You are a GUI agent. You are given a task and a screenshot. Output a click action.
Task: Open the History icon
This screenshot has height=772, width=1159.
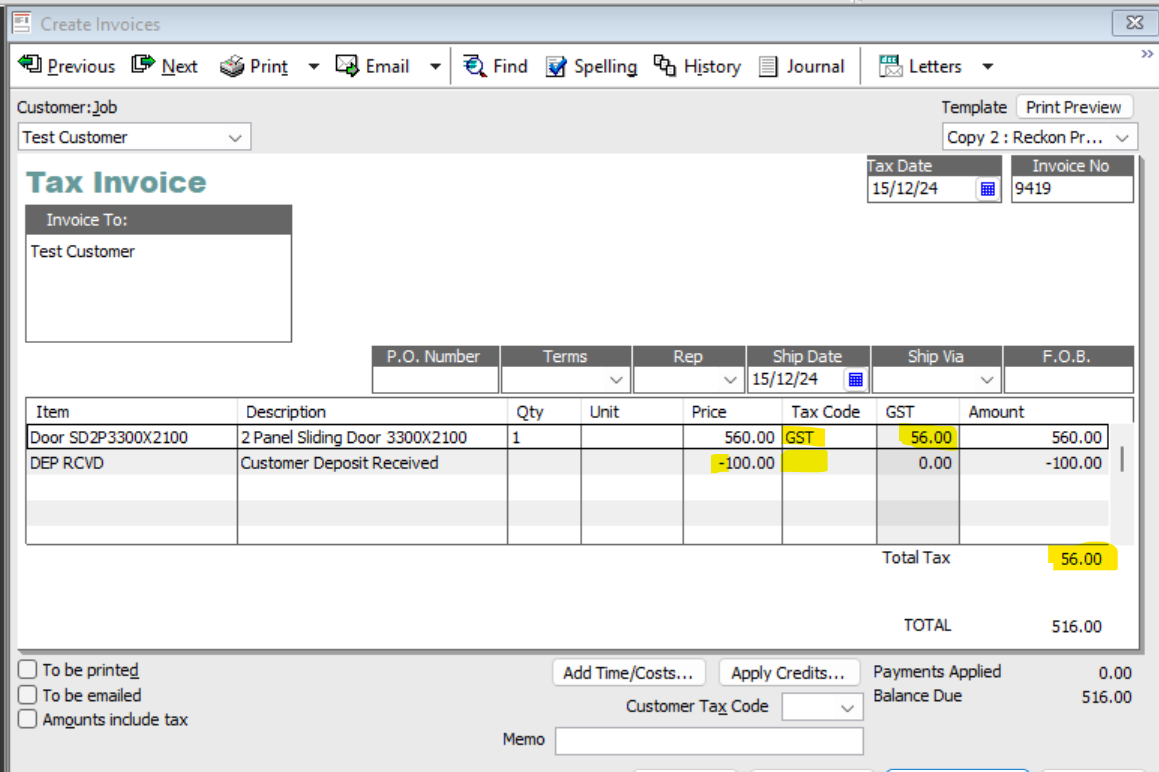665,65
